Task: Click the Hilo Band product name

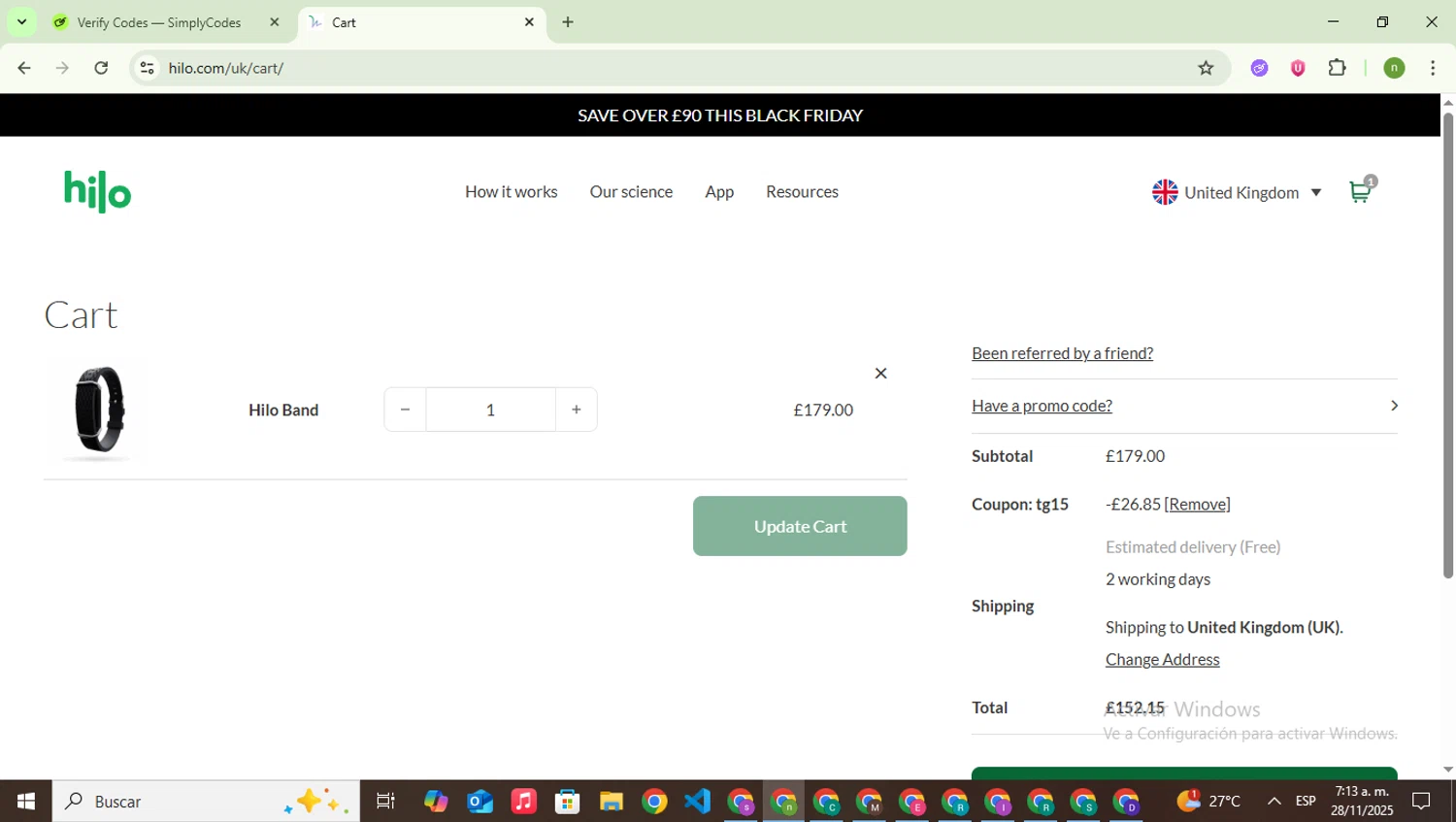Action: (283, 410)
